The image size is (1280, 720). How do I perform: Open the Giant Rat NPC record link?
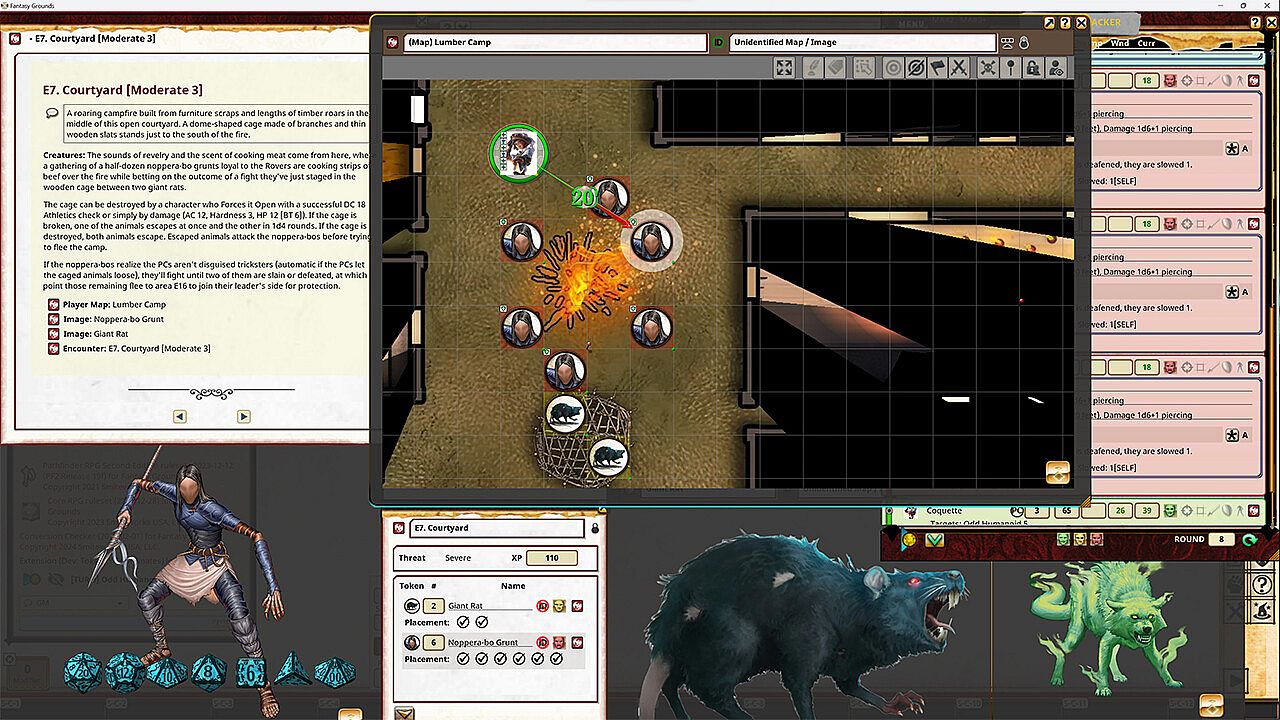[577, 606]
